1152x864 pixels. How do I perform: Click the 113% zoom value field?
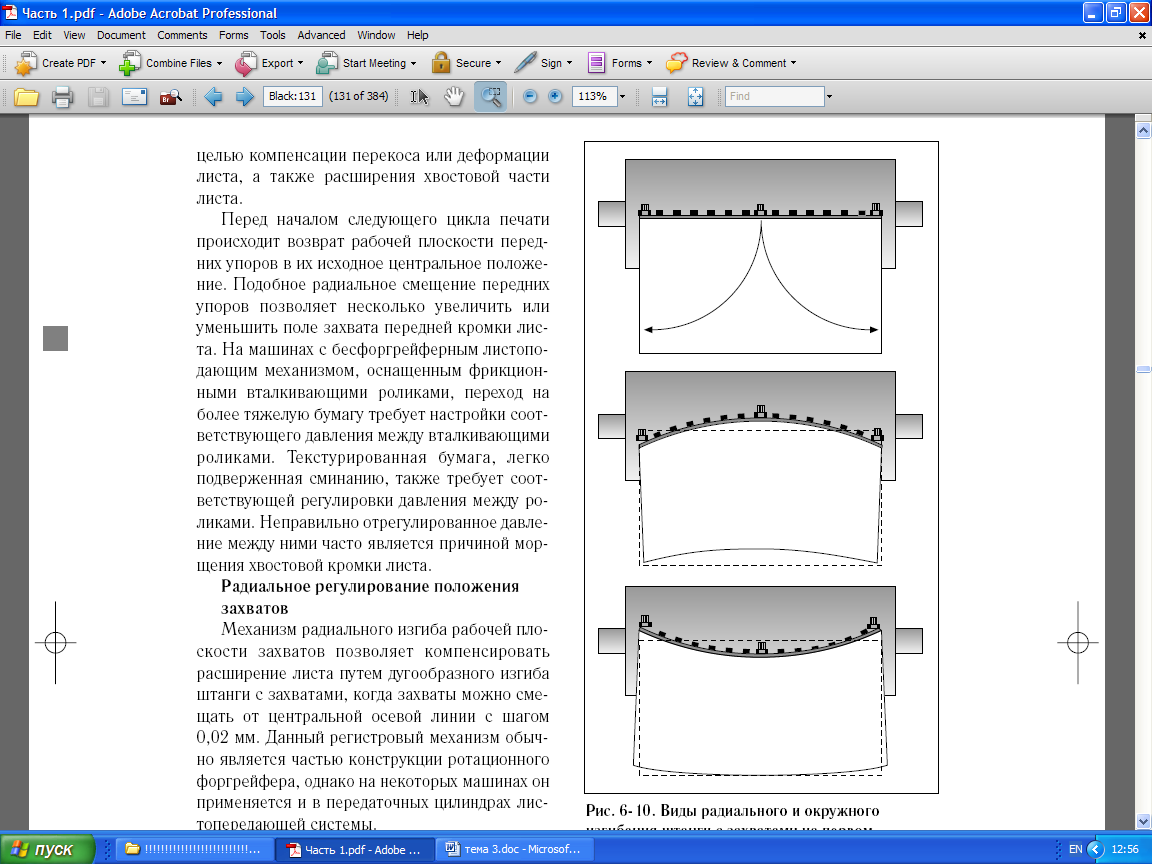pos(594,96)
